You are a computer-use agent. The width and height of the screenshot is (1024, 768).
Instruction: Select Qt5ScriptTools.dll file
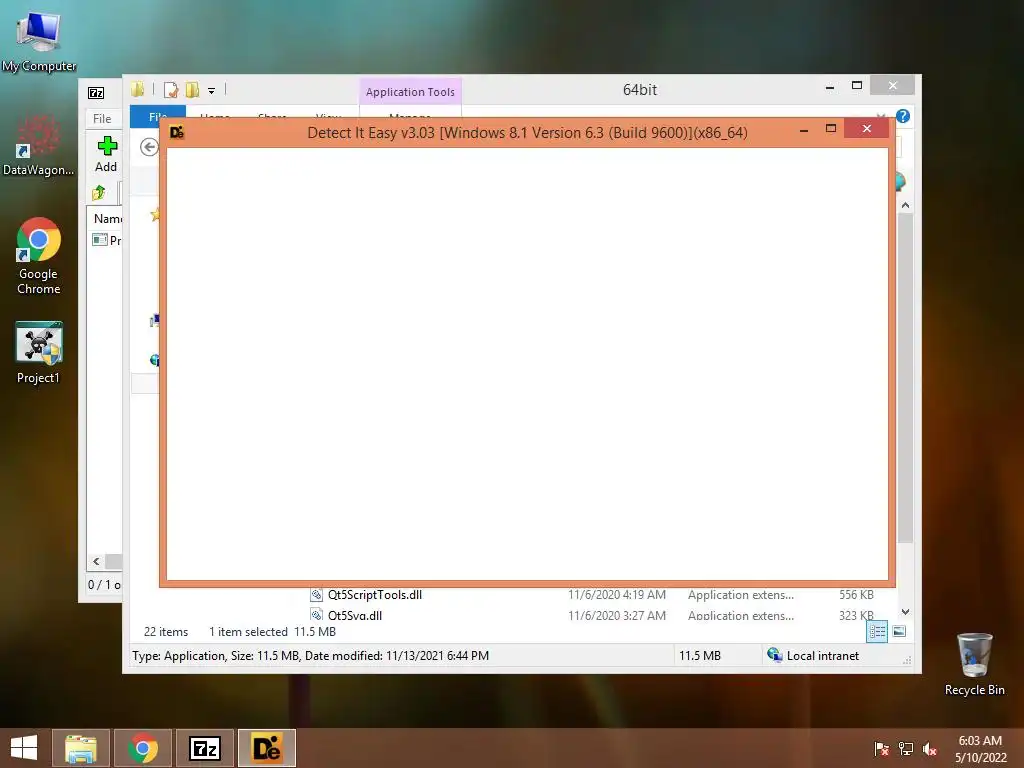[374, 595]
